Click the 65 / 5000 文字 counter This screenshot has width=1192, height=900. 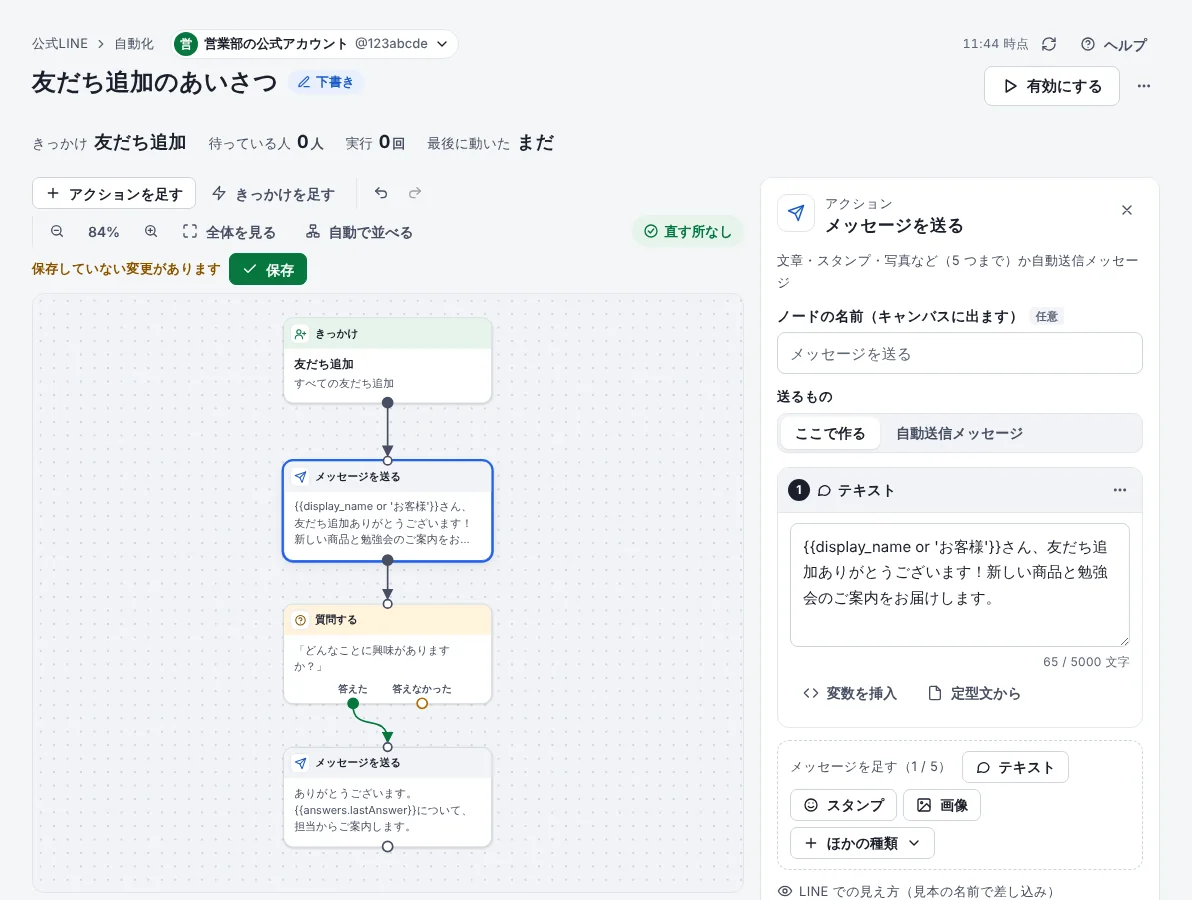[1086, 661]
